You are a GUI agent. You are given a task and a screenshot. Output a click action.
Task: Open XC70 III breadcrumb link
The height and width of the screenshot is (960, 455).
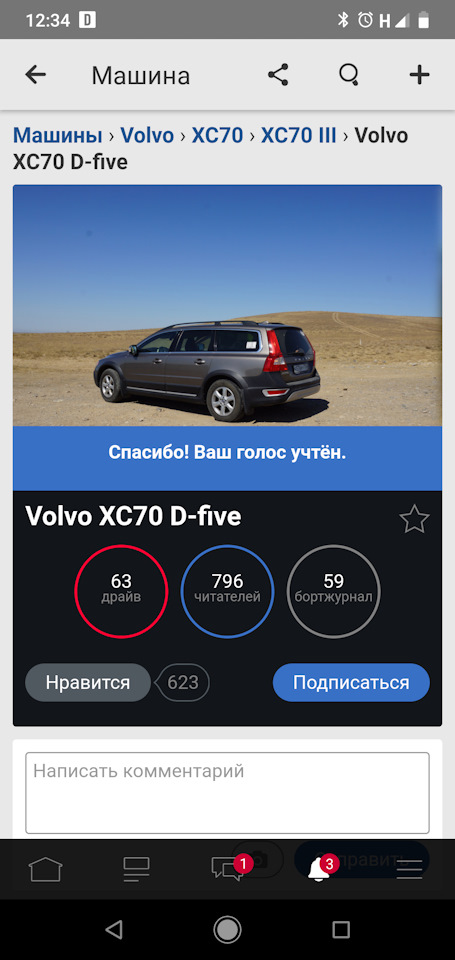pyautogui.click(x=299, y=135)
